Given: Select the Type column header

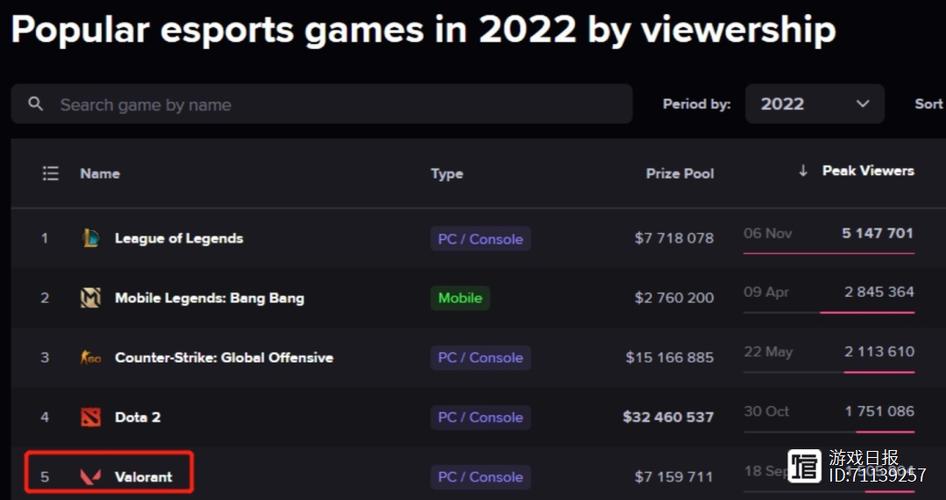Looking at the screenshot, I should pos(447,174).
